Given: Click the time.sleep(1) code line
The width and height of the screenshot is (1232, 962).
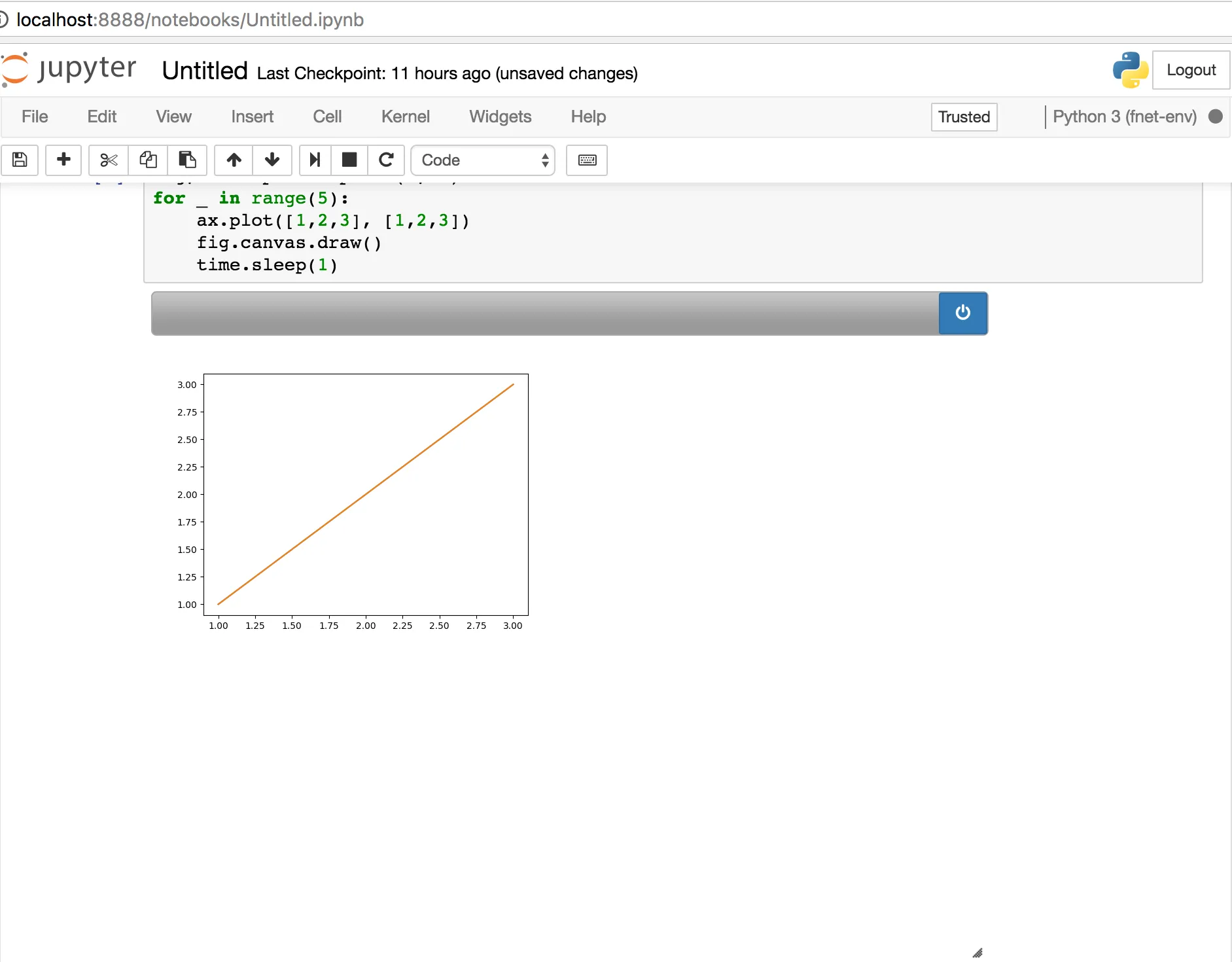Looking at the screenshot, I should 267,265.
